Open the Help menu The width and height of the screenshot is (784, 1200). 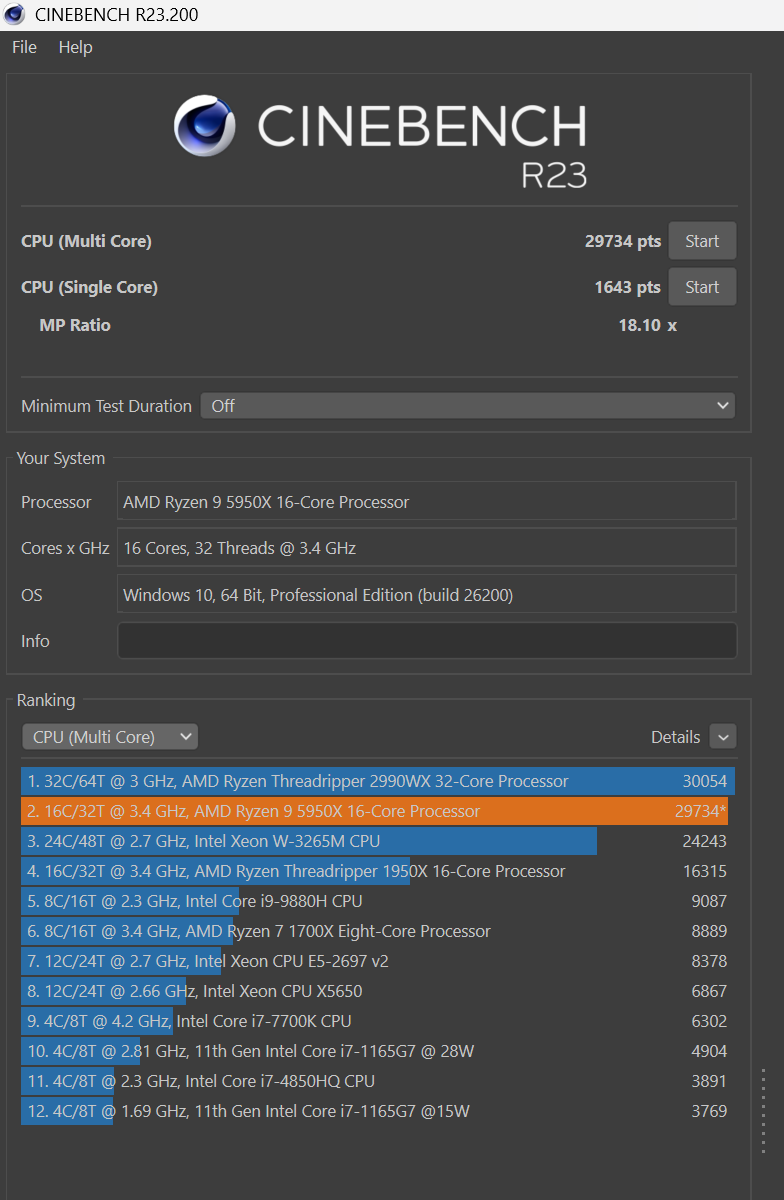click(x=75, y=47)
